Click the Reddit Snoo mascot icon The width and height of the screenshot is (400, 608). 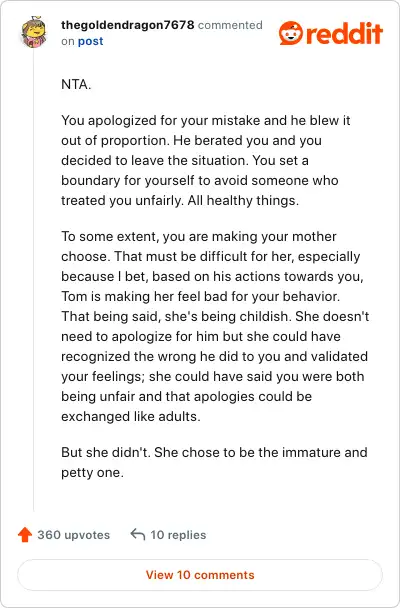click(x=291, y=33)
